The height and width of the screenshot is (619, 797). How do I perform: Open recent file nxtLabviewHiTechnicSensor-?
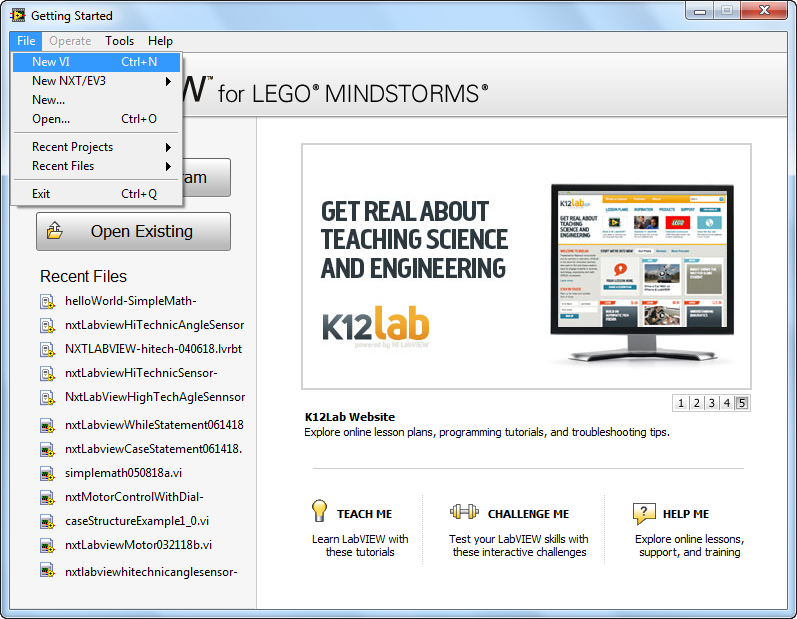point(141,373)
